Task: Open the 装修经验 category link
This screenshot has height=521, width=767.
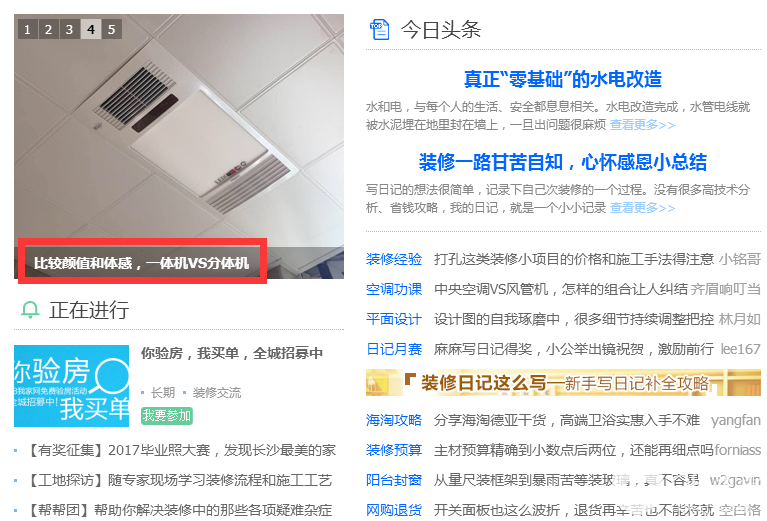Action: [394, 259]
